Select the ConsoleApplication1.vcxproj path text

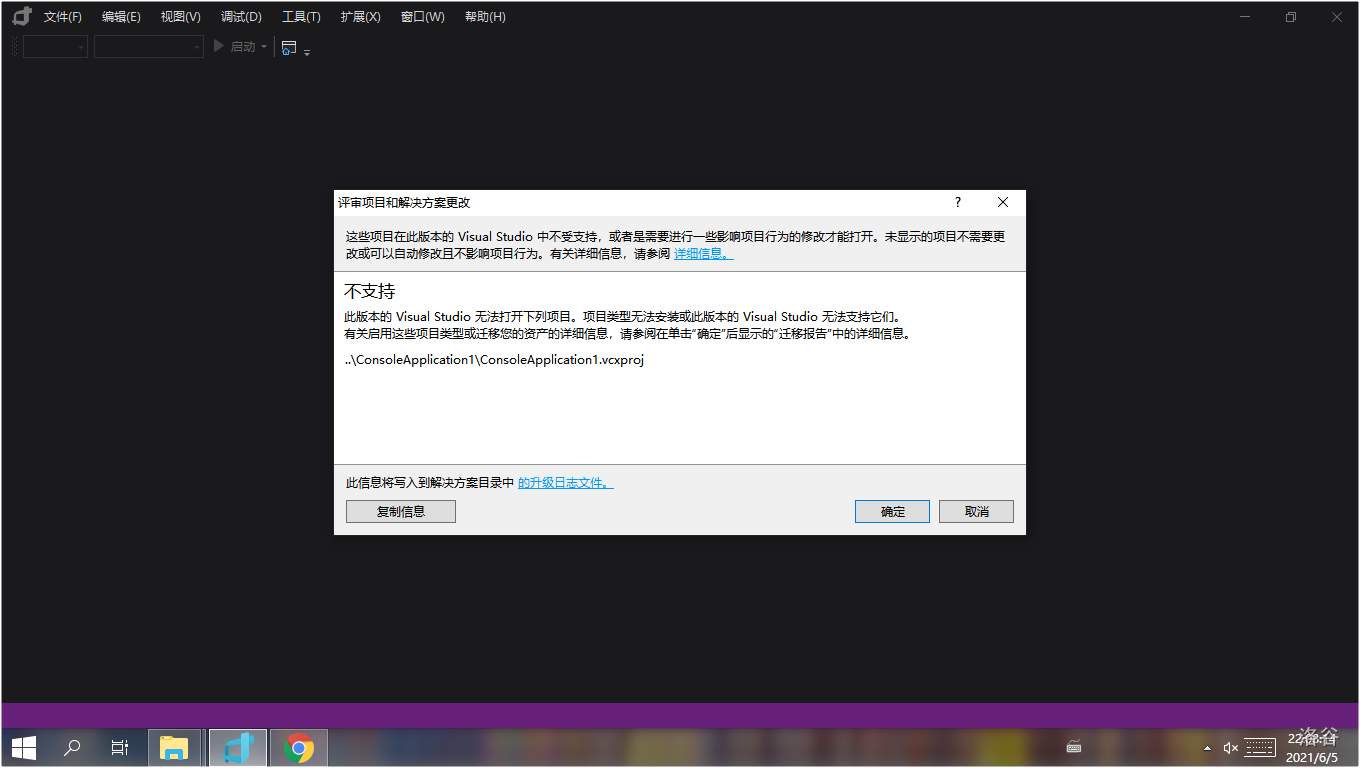pyautogui.click(x=494, y=360)
